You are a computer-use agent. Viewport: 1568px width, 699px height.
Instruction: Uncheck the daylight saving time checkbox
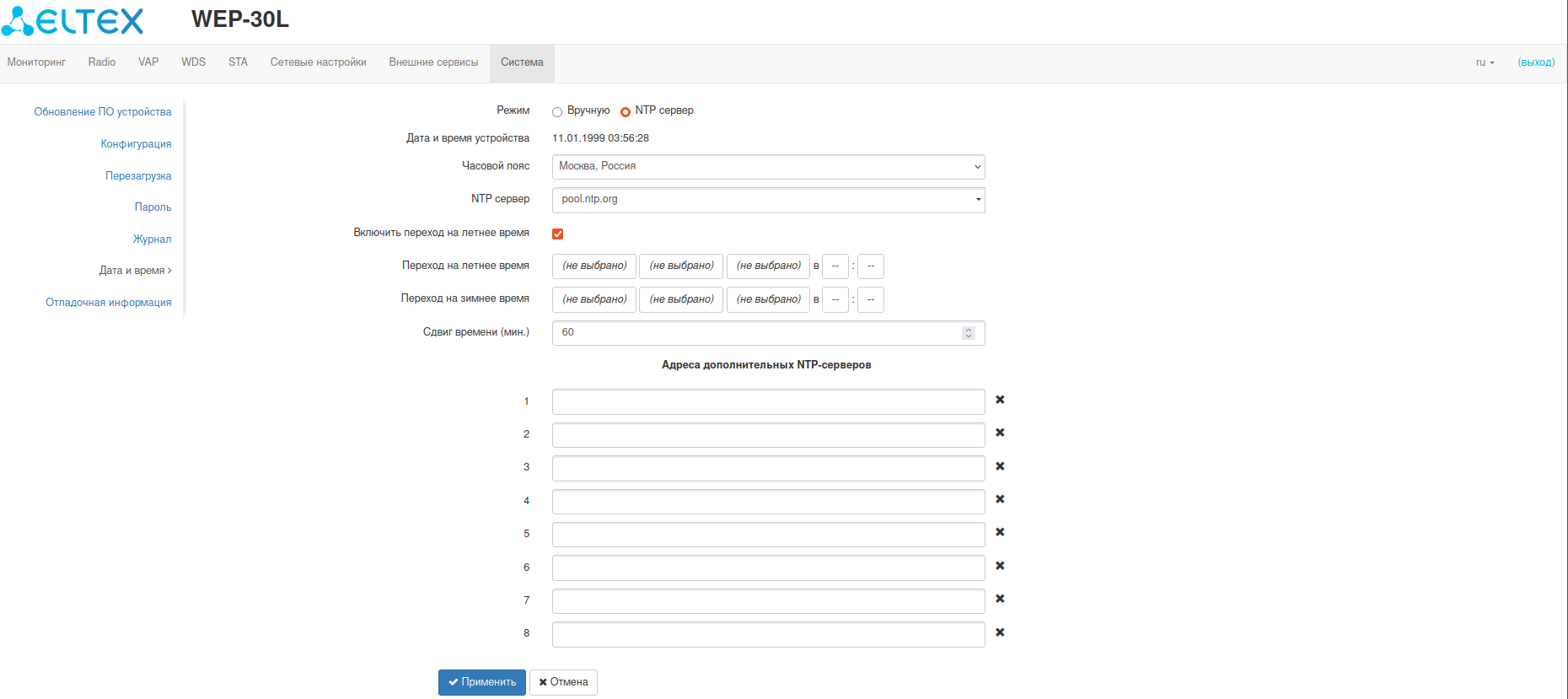click(x=557, y=234)
